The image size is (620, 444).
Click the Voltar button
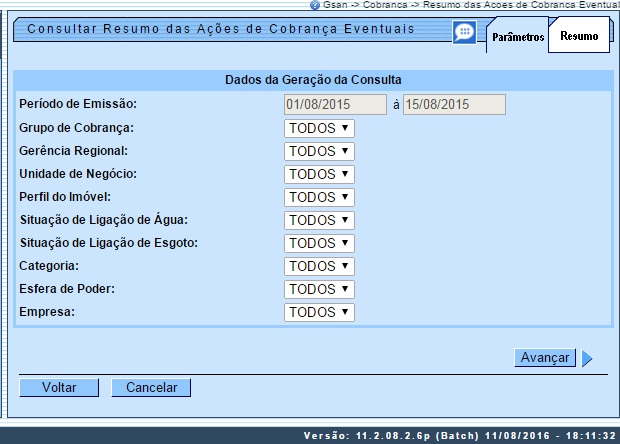click(x=59, y=387)
